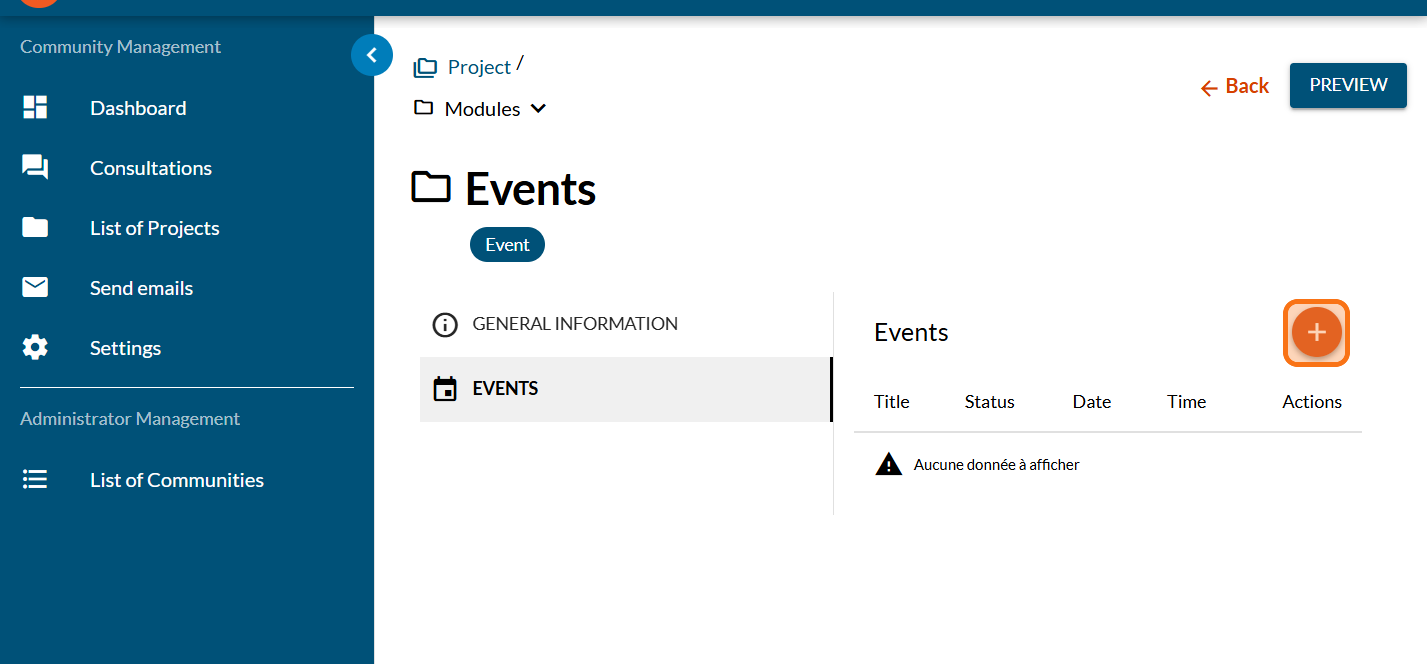Click the List of Projects folder icon
Viewport: 1427px width, 664px height.
click(x=35, y=228)
